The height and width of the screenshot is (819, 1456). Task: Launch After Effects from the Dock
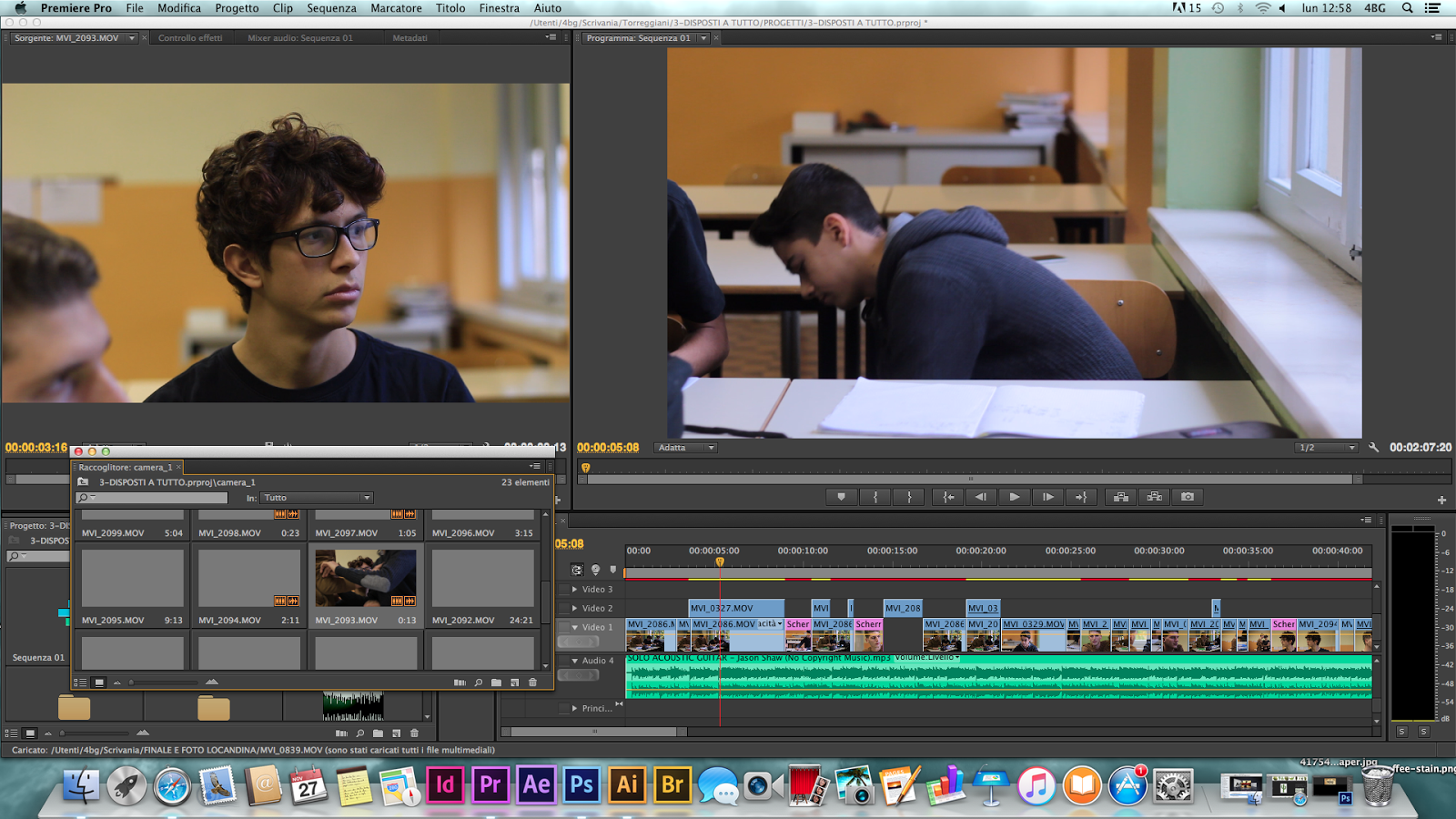tap(536, 784)
